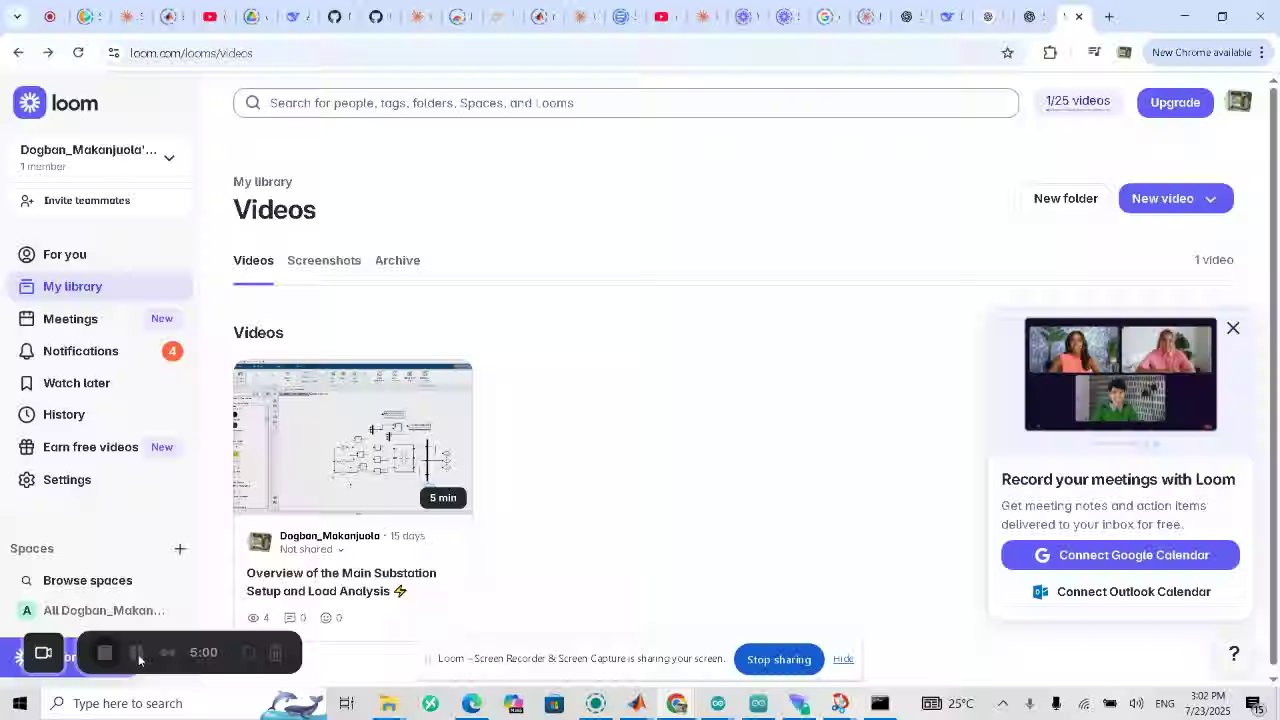Open the Main Substation video thumbnail
Viewport: 1280px width, 720px height.
353,438
